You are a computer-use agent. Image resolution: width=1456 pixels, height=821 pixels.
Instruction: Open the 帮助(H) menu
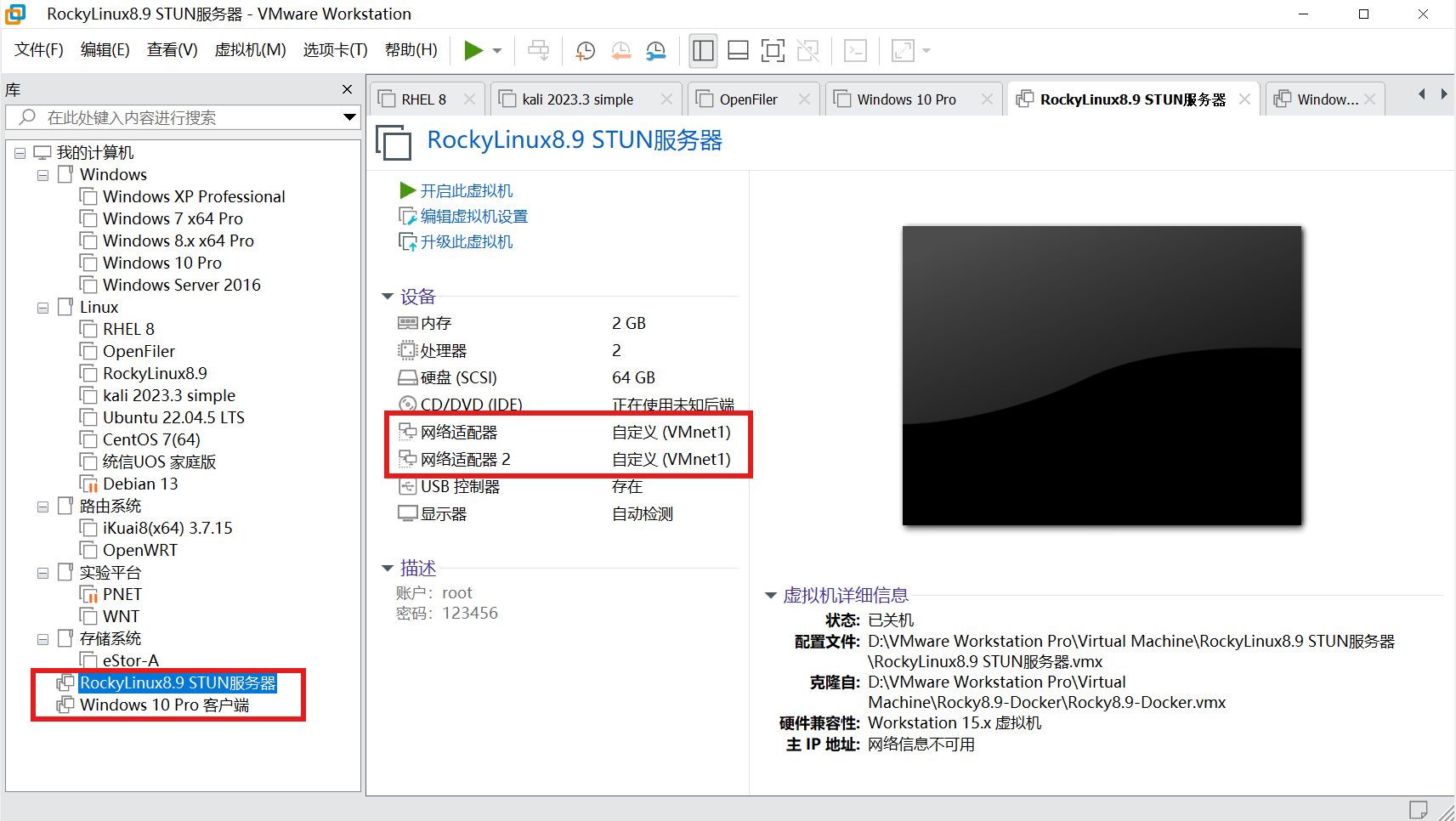pos(411,50)
